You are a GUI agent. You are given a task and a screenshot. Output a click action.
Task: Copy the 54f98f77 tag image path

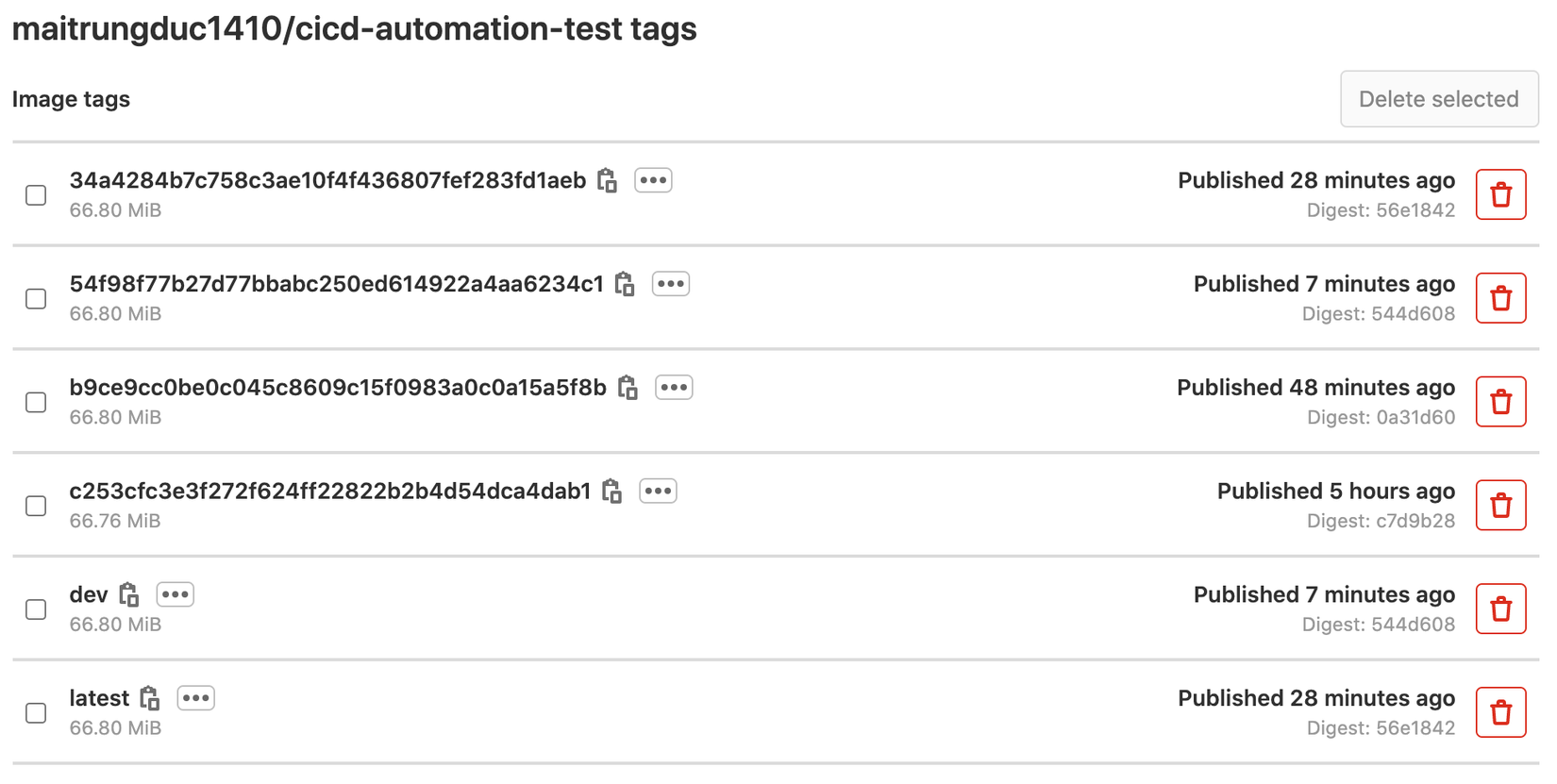(625, 284)
